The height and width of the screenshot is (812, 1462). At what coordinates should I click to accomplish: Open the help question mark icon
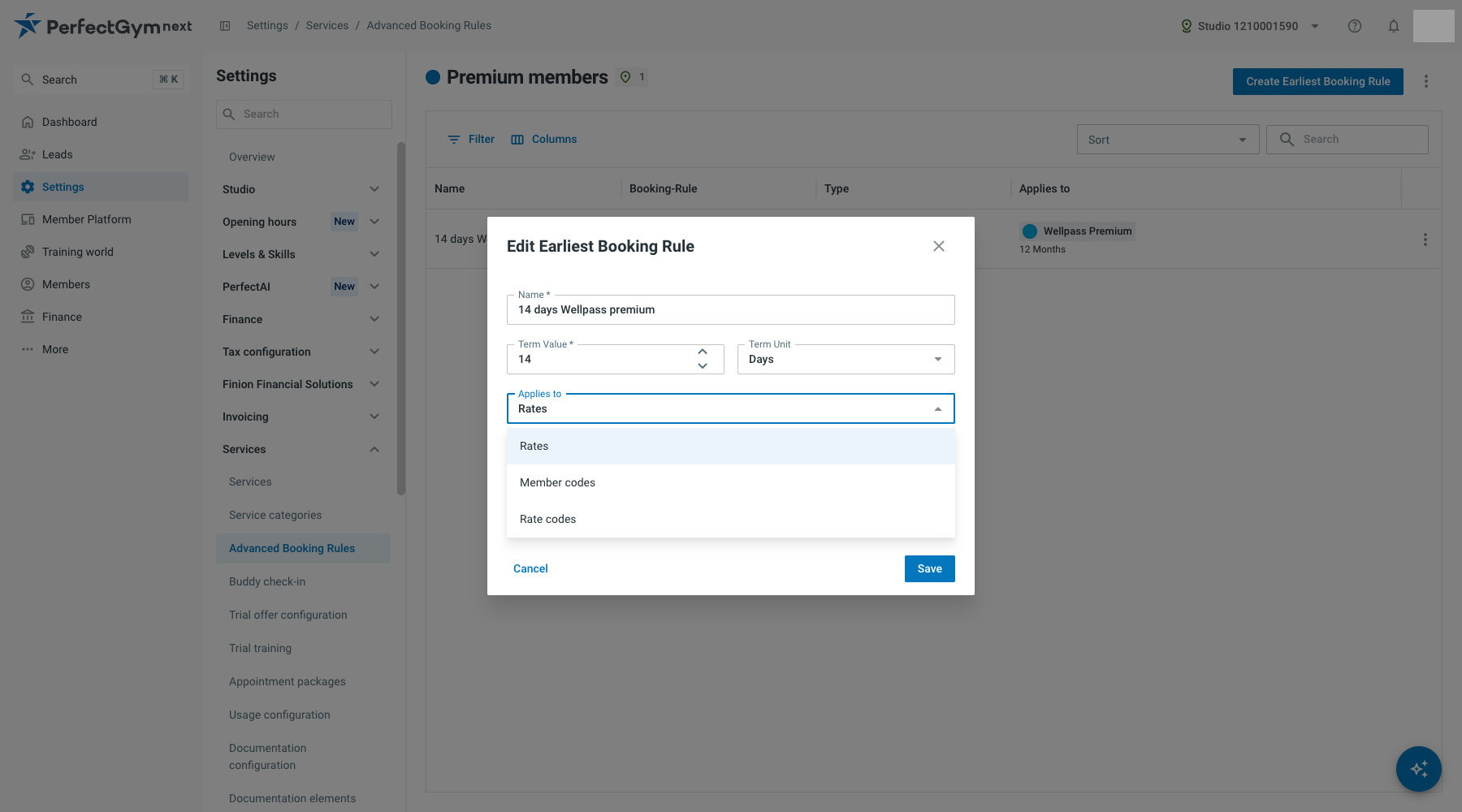point(1355,26)
